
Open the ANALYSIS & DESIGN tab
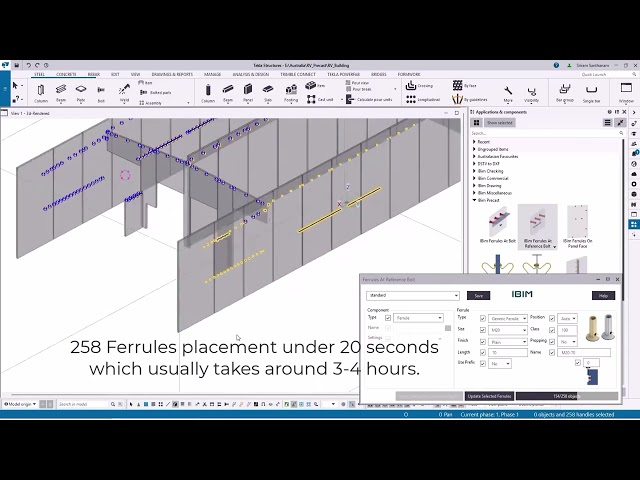click(251, 74)
